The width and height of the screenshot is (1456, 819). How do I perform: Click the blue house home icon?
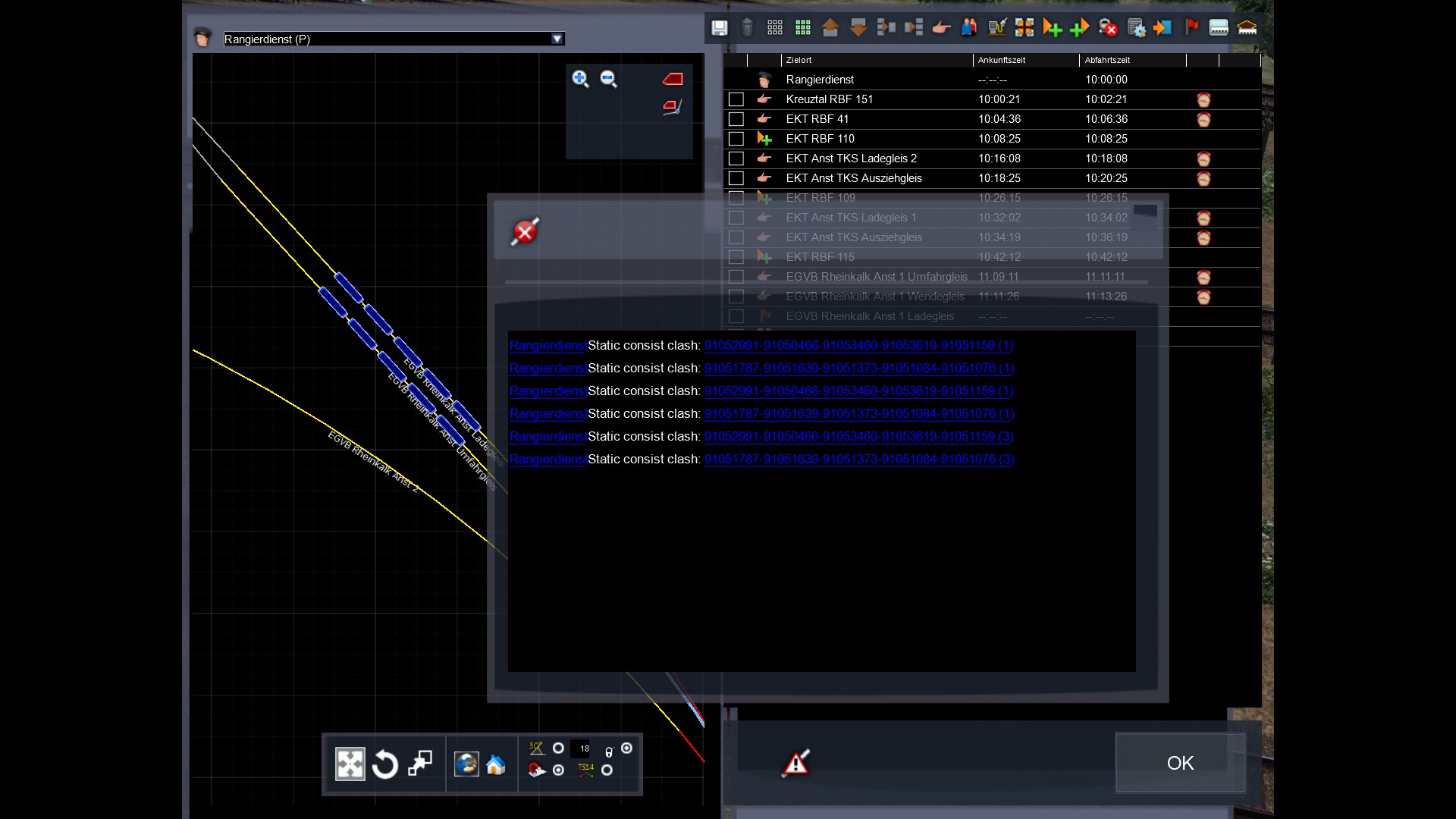pos(496,764)
